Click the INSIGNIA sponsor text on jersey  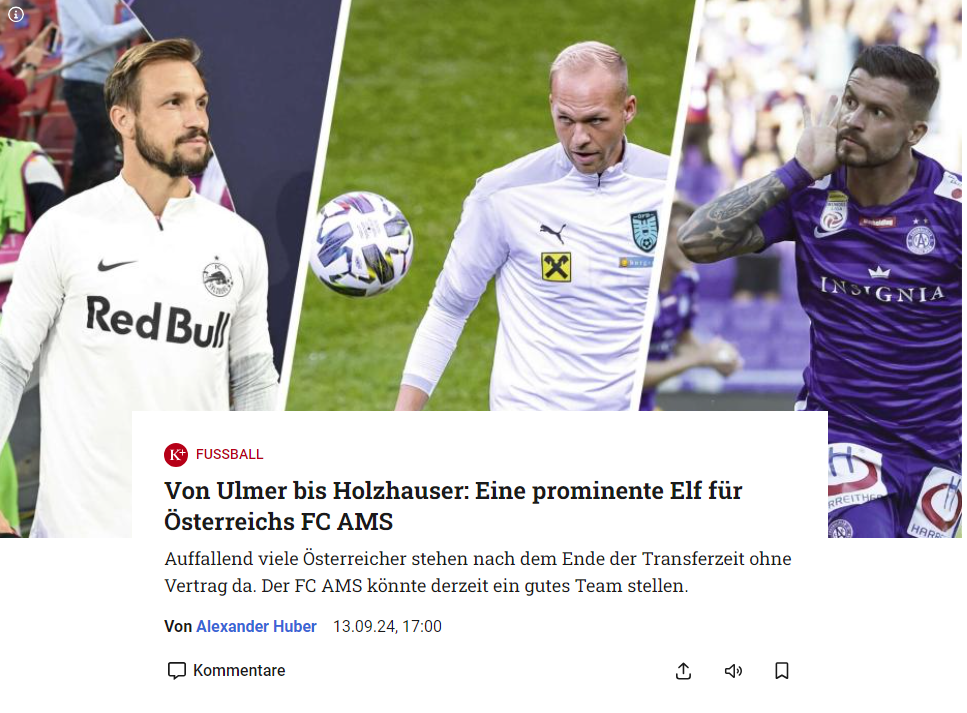pyautogui.click(x=882, y=290)
